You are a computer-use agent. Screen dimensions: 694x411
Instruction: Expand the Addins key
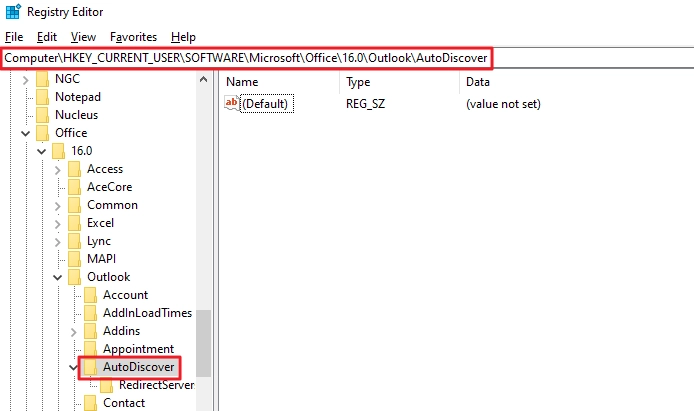73,332
